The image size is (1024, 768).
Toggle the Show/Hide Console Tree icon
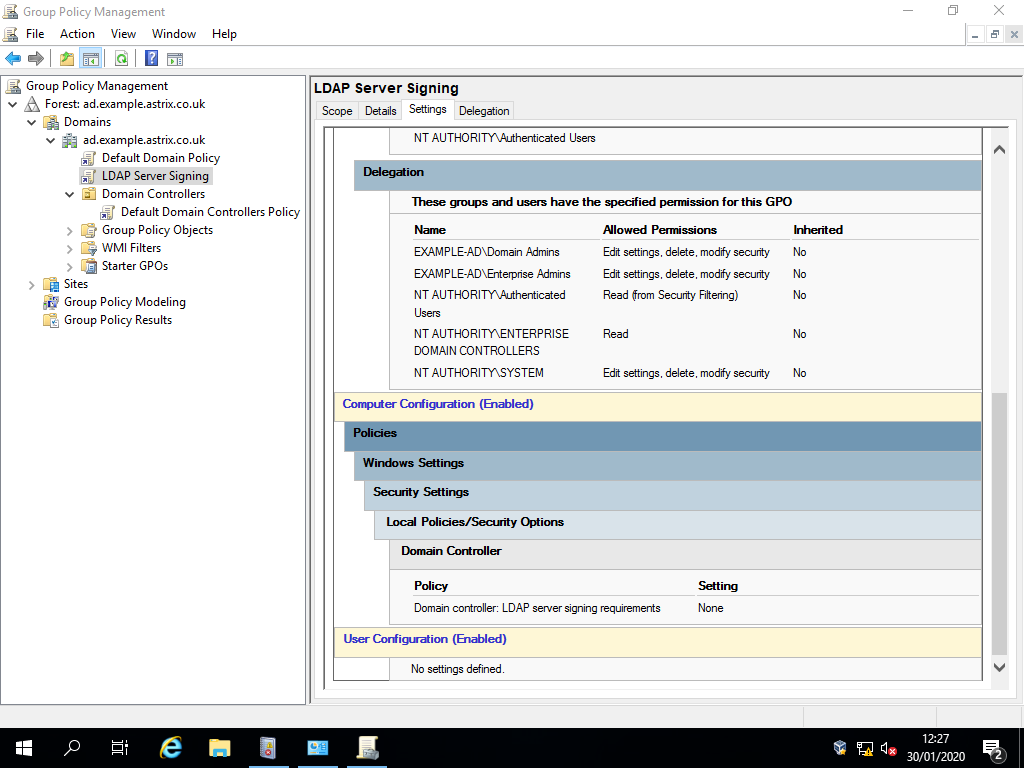pos(91,58)
